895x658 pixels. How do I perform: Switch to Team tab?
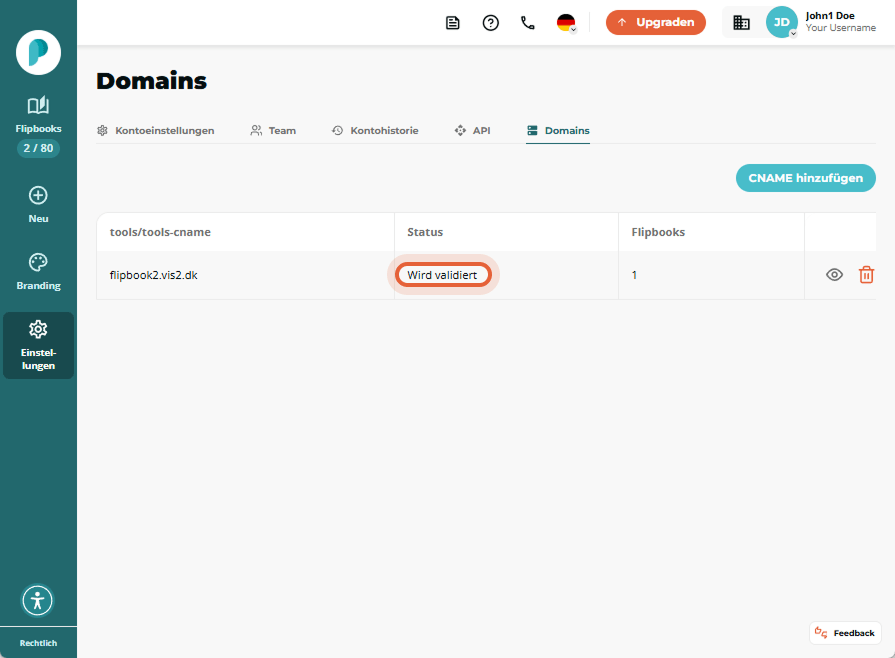pos(273,131)
